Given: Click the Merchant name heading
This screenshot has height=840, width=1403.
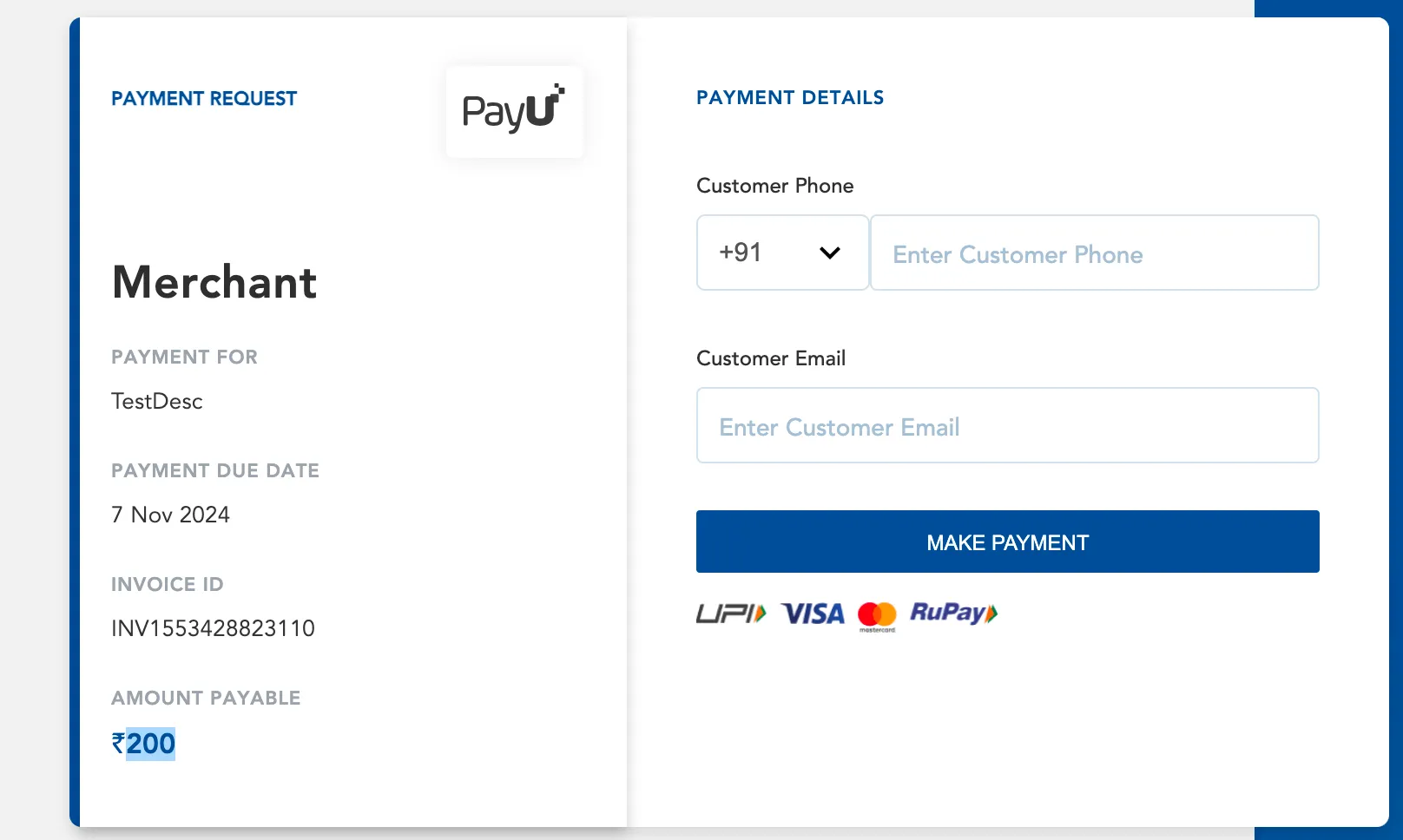Looking at the screenshot, I should click(214, 282).
